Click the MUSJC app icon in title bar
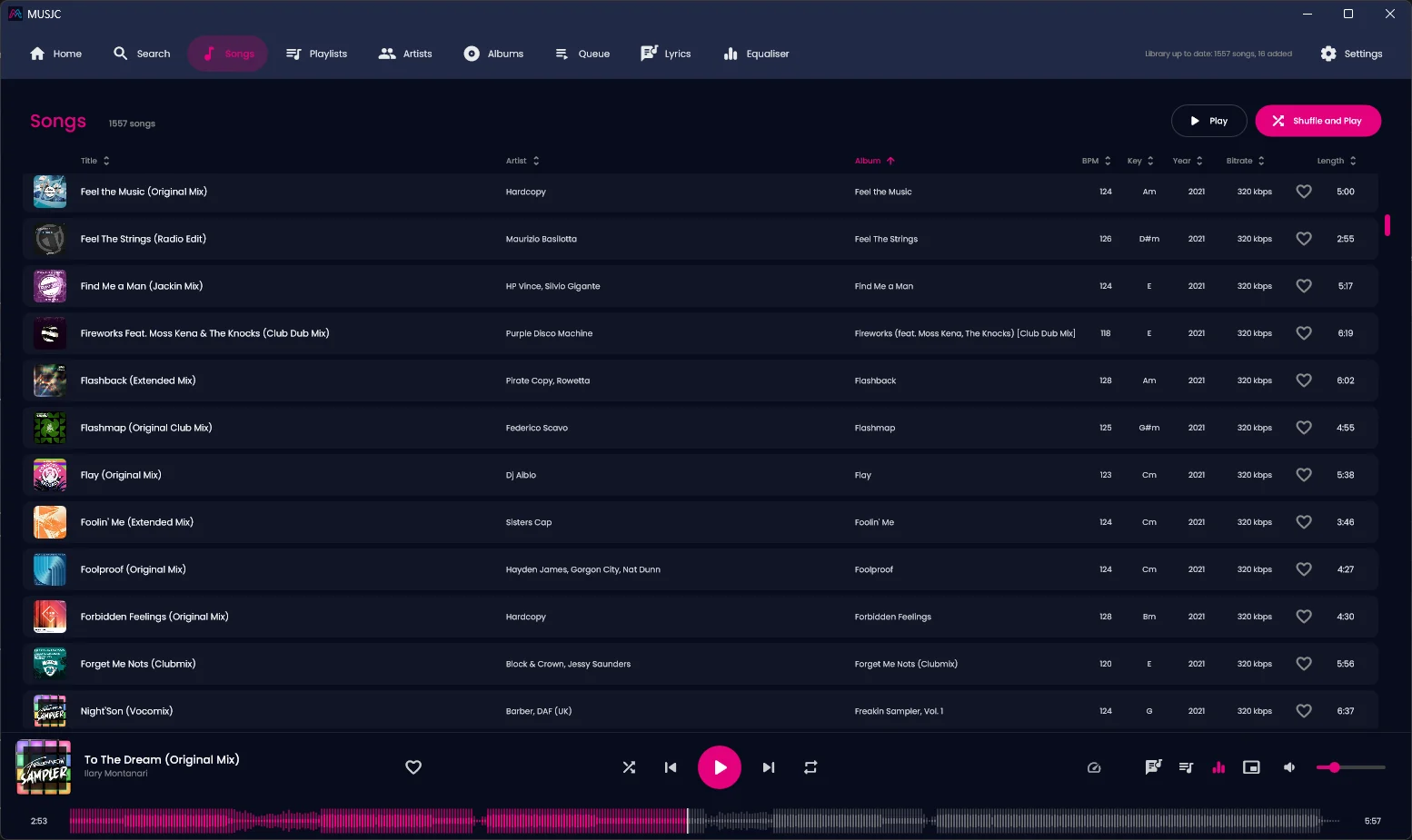The image size is (1412, 840). pyautogui.click(x=15, y=14)
